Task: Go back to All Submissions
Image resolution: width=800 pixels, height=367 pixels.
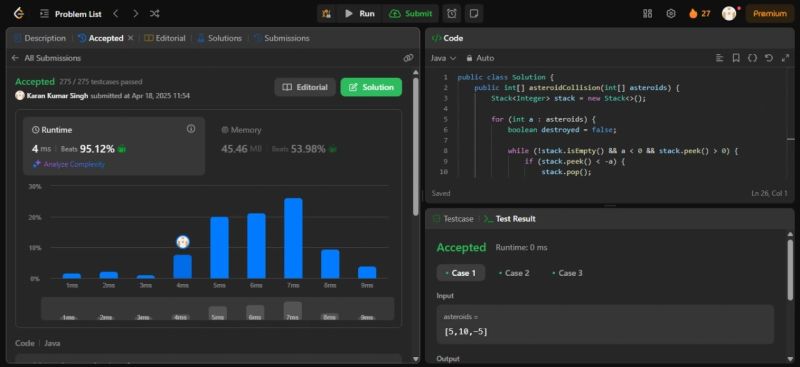Action: (46, 58)
